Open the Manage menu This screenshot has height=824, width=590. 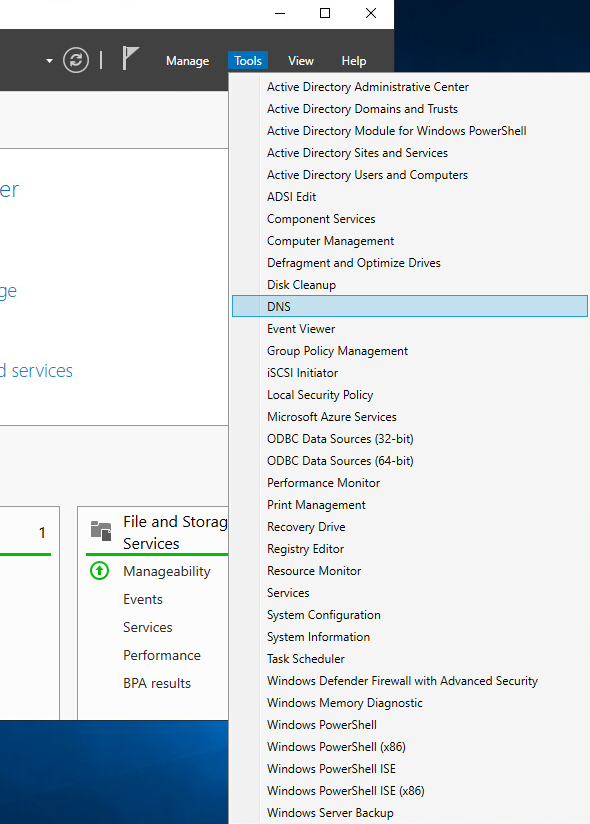(188, 61)
